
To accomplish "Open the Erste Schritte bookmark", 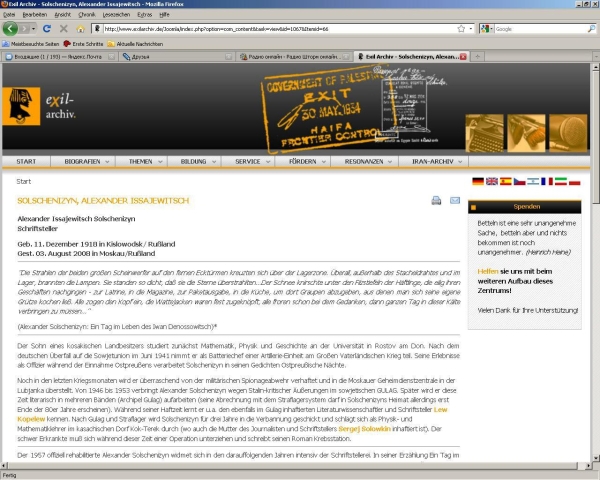I will 83,44.
